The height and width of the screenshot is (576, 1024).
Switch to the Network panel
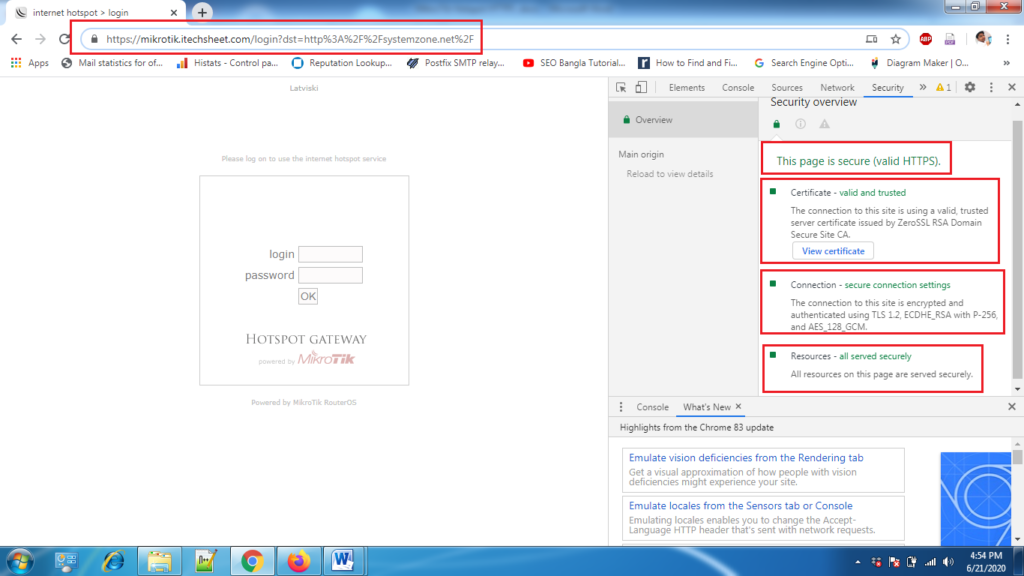click(x=837, y=88)
